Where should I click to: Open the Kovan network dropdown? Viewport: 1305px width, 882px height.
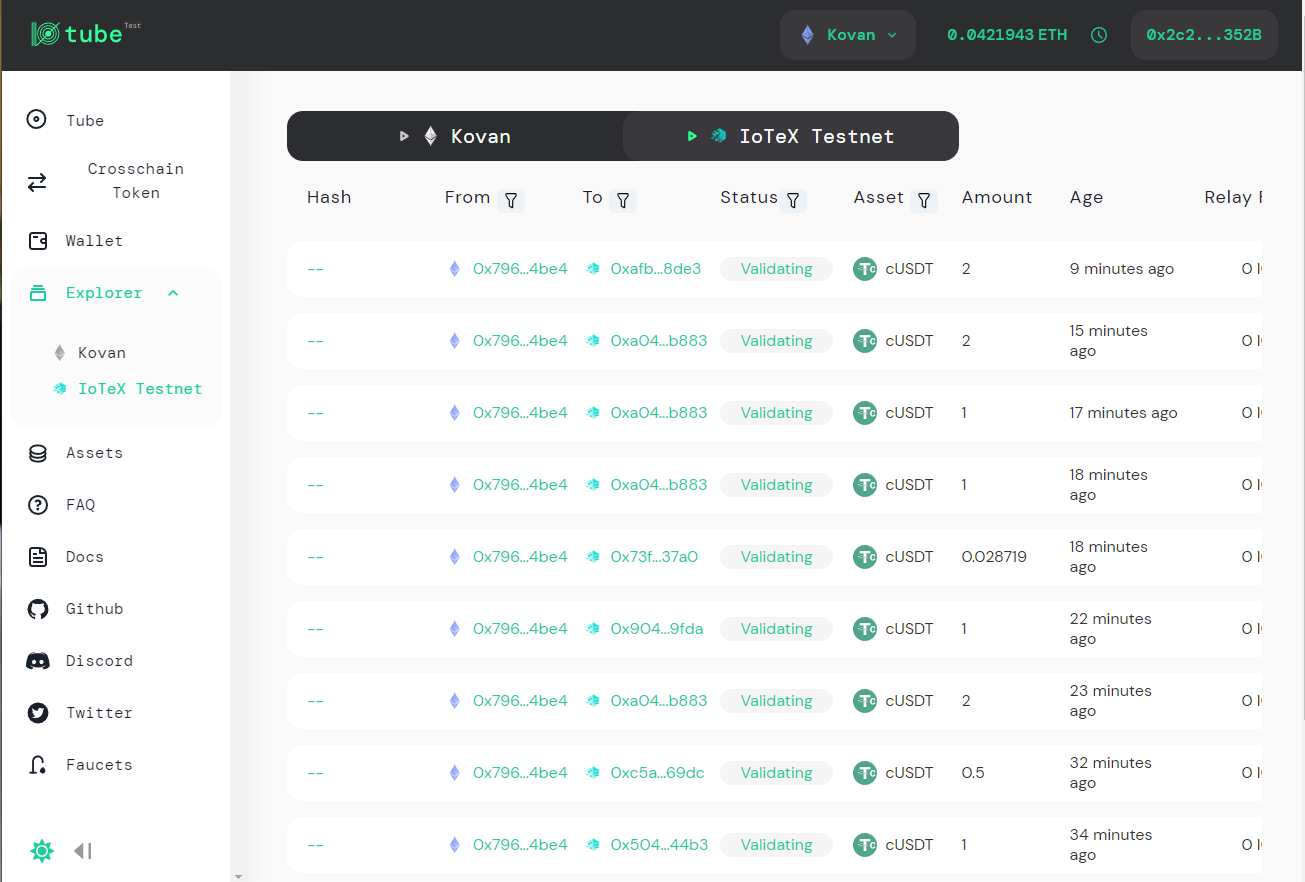click(x=848, y=35)
